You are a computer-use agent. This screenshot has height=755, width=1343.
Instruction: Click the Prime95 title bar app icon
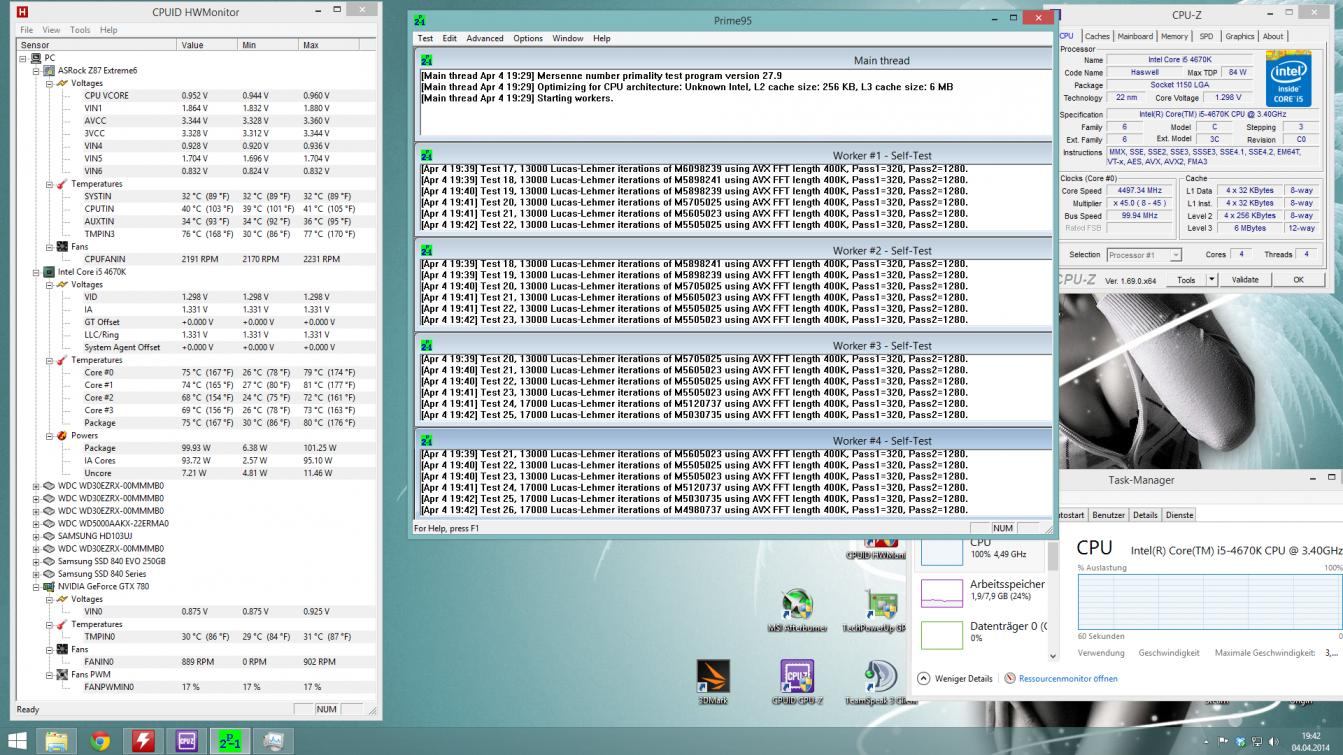pos(420,20)
